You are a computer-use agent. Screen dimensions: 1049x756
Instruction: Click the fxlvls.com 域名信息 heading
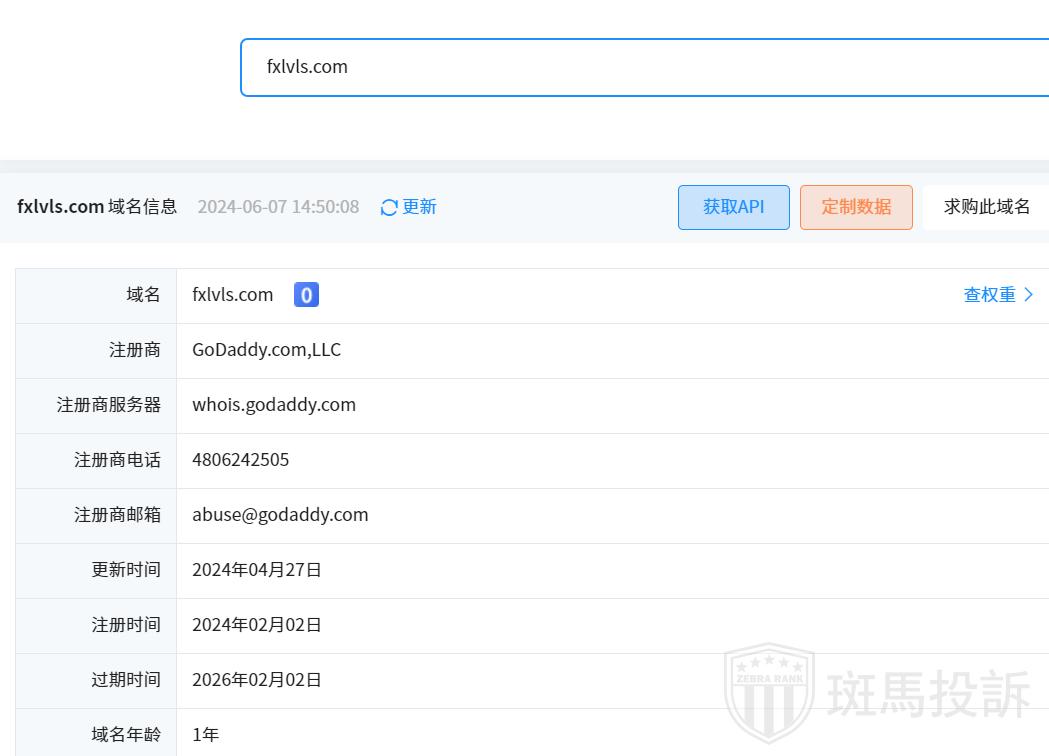pyautogui.click(x=97, y=207)
